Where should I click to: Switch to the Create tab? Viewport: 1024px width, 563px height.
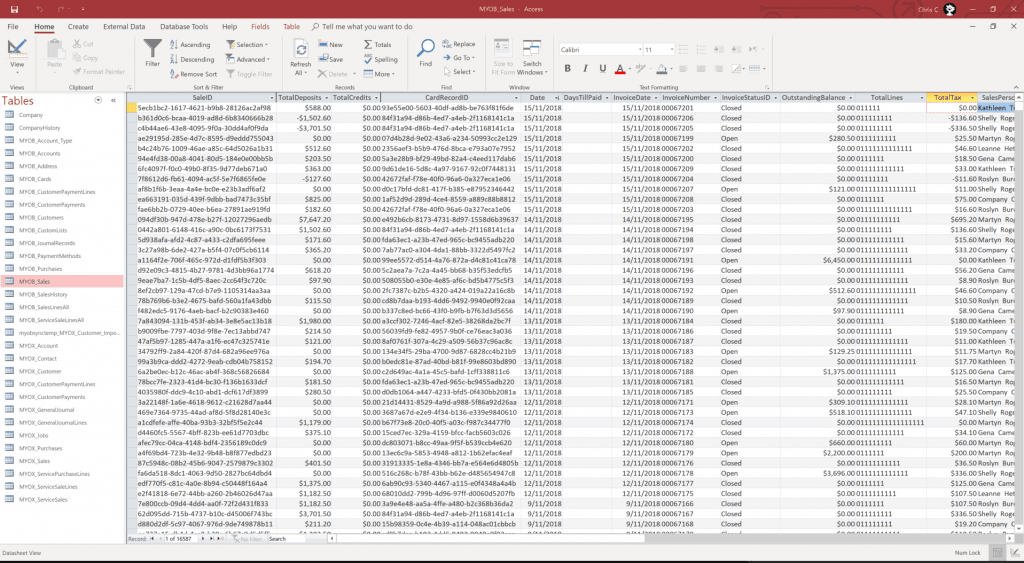pyautogui.click(x=78, y=27)
